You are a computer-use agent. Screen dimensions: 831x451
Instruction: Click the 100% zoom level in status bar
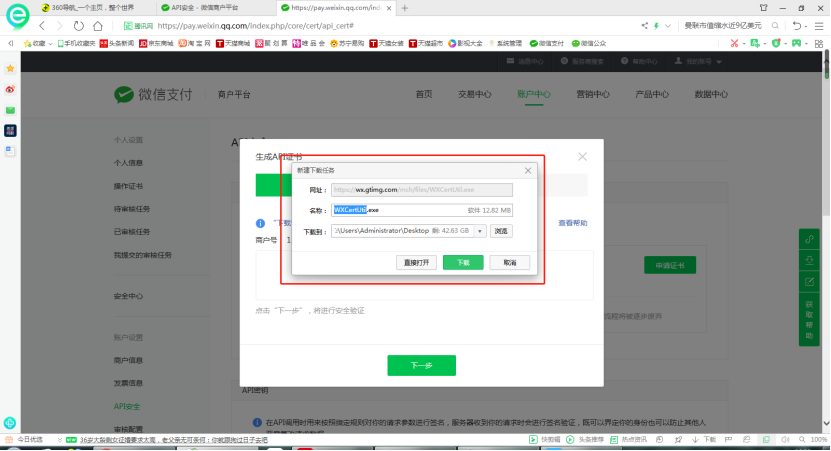click(818, 439)
